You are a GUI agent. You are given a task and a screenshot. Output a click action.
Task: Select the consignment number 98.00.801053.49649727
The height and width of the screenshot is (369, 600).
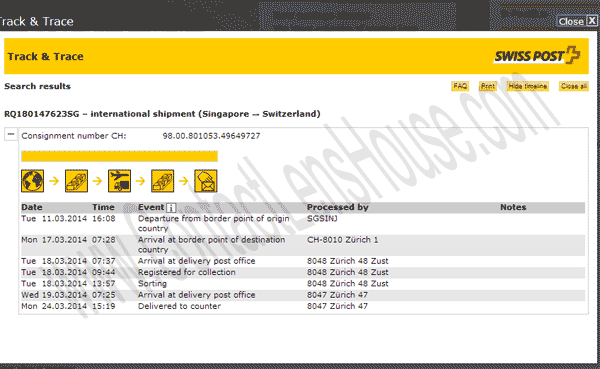coord(211,136)
